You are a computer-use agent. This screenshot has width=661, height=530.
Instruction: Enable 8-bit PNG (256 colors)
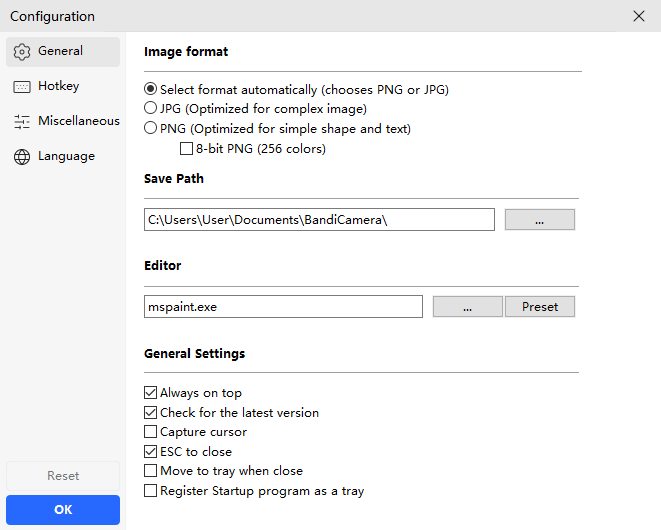click(x=186, y=149)
